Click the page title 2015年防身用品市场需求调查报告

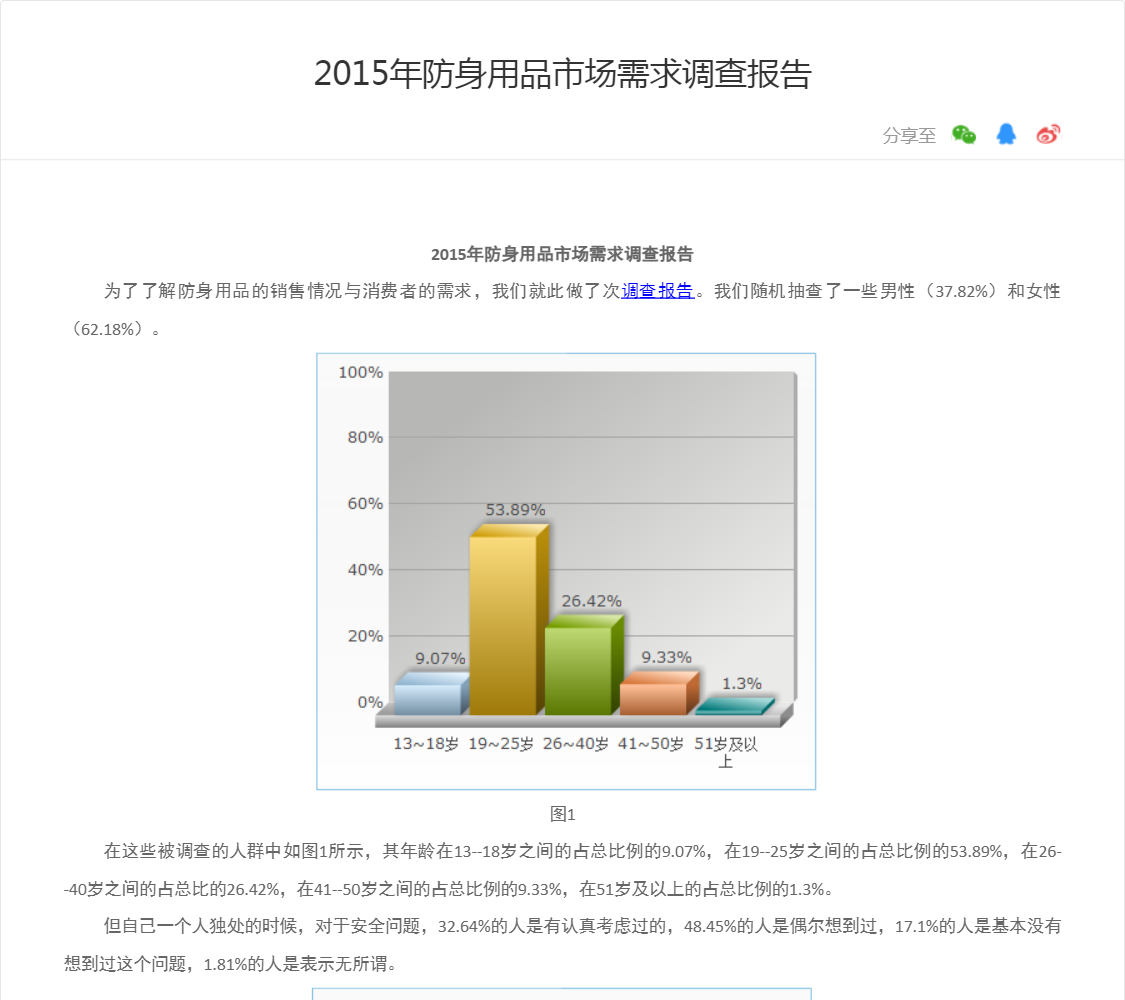pos(562,74)
